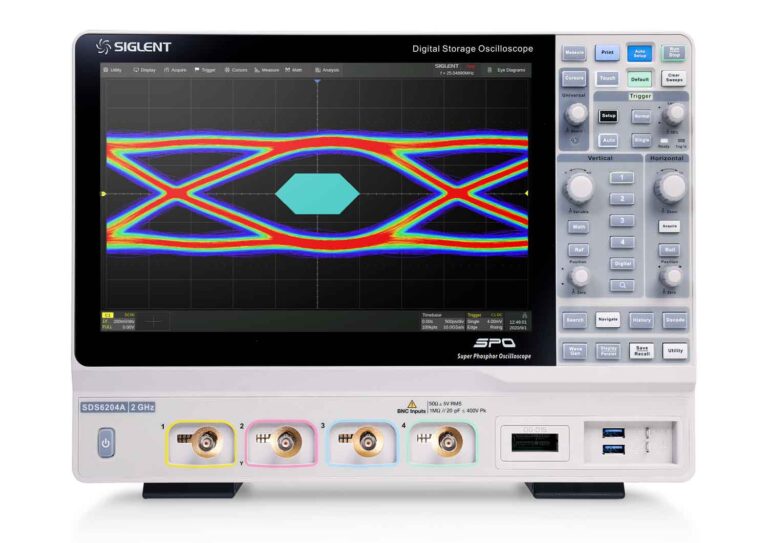The width and height of the screenshot is (768, 543).
Task: Open the Acquire menu on screen
Action: 175,70
